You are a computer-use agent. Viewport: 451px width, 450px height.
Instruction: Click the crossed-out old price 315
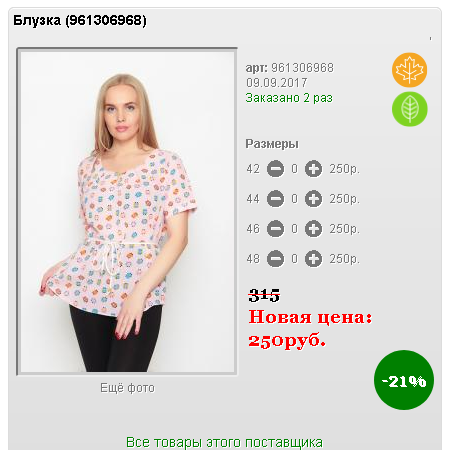[x=264, y=295]
